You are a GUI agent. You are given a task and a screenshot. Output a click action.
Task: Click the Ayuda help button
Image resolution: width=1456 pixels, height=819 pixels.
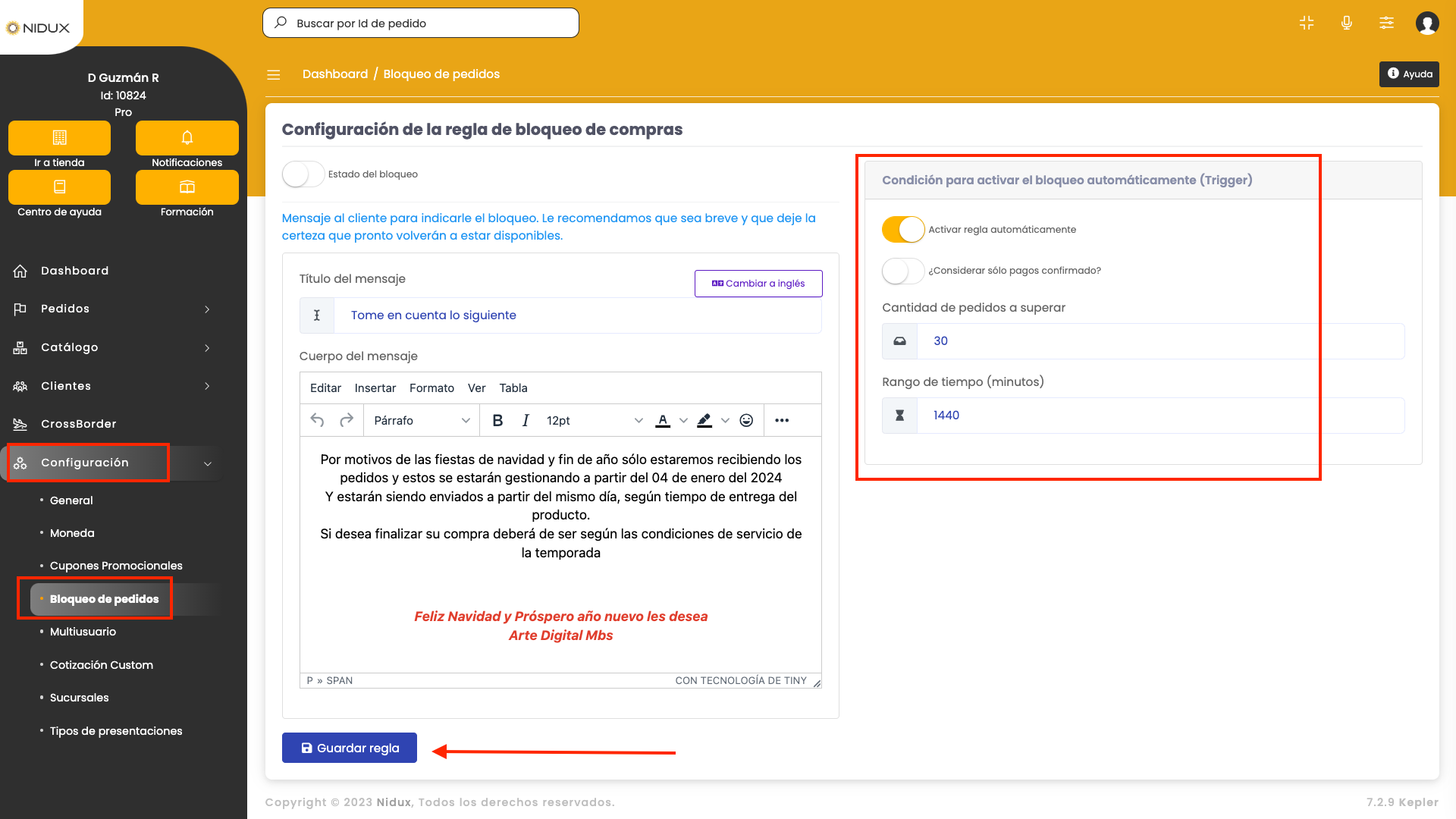(1409, 74)
